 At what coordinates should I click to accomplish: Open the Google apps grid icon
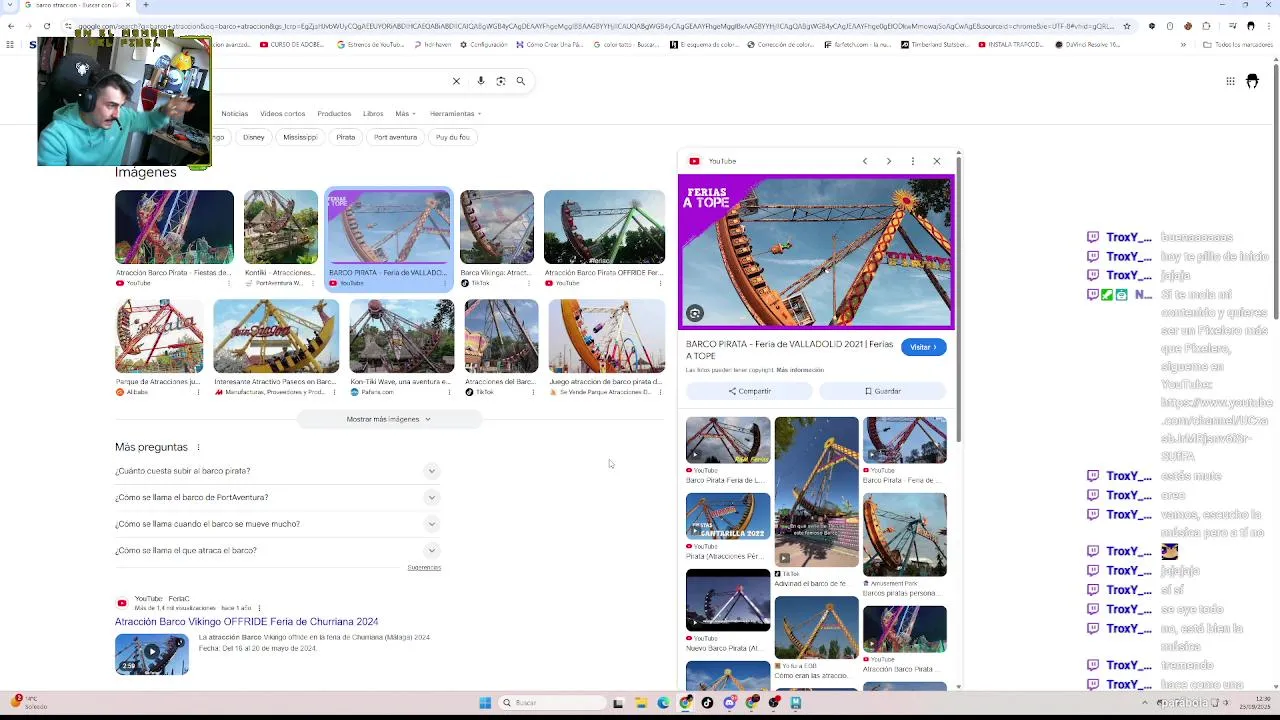point(1230,81)
